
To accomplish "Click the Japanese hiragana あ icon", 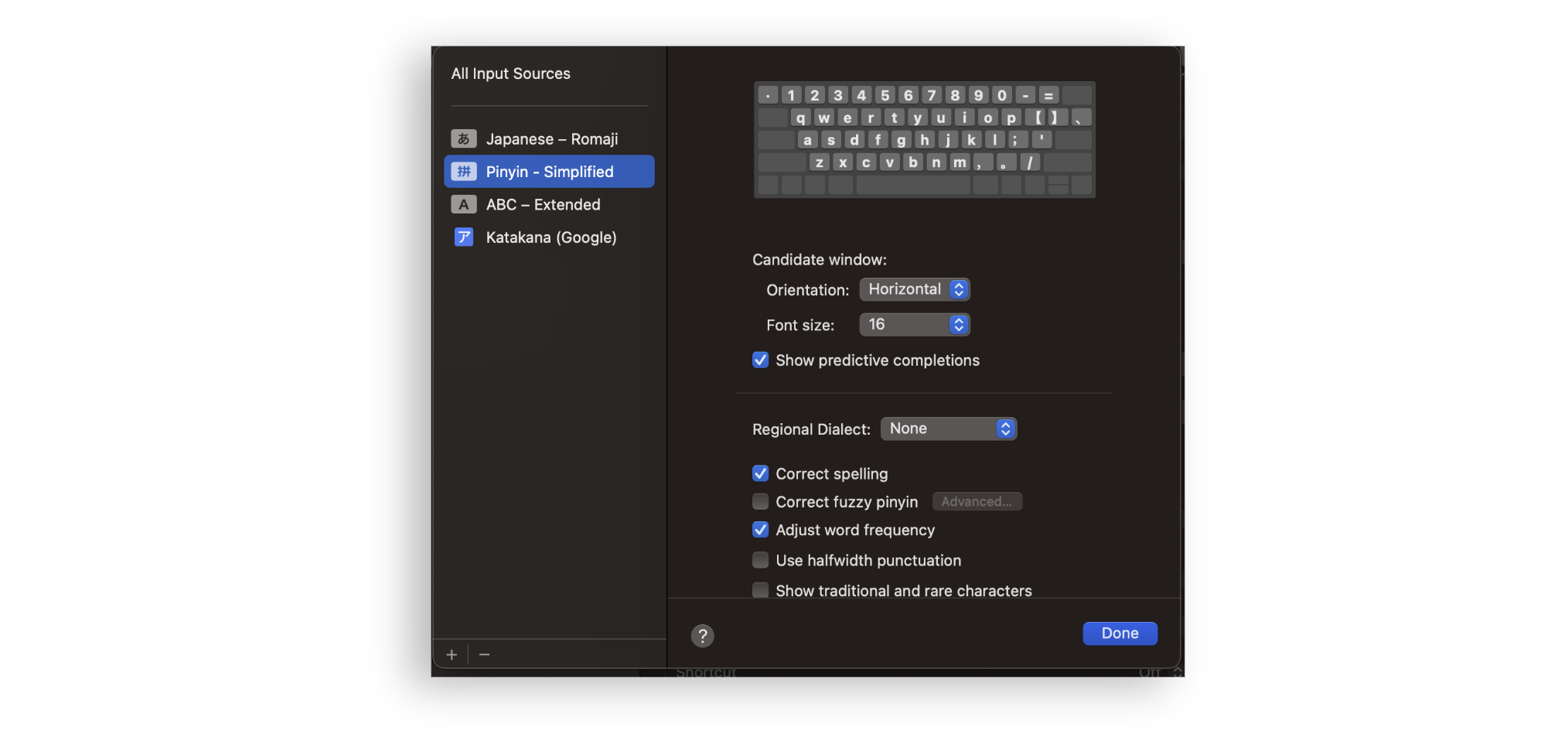I will 464,139.
